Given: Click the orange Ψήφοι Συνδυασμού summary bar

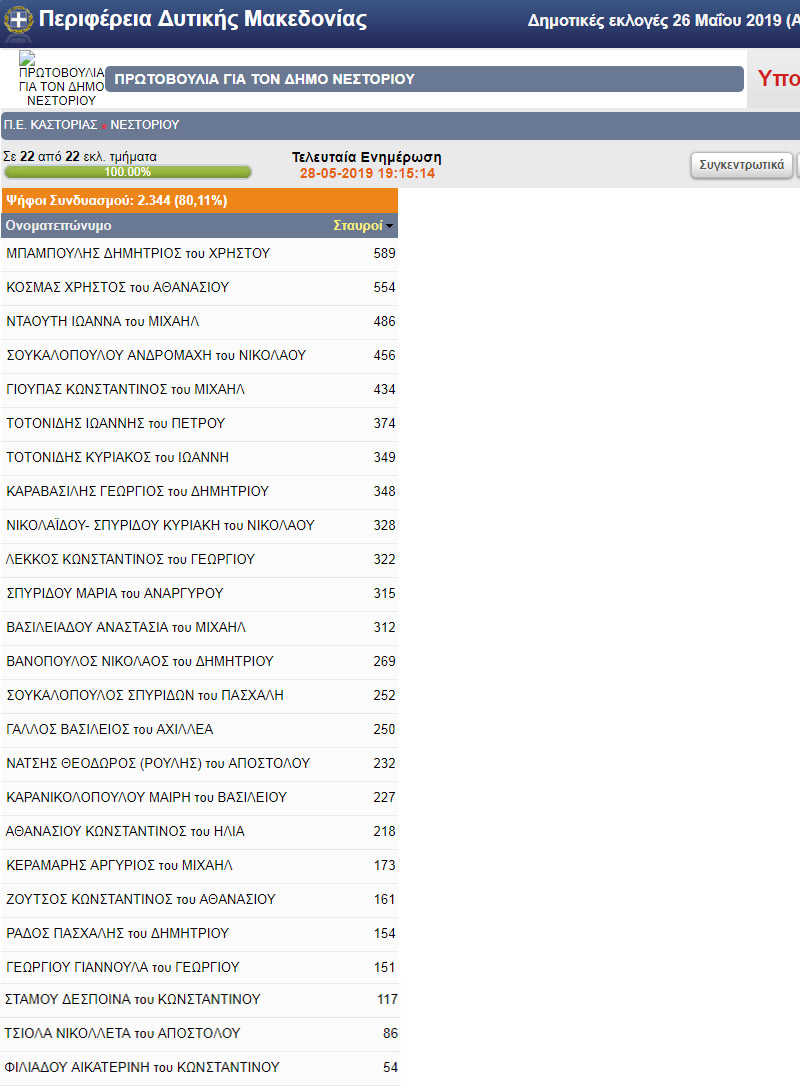Looking at the screenshot, I should pos(200,200).
